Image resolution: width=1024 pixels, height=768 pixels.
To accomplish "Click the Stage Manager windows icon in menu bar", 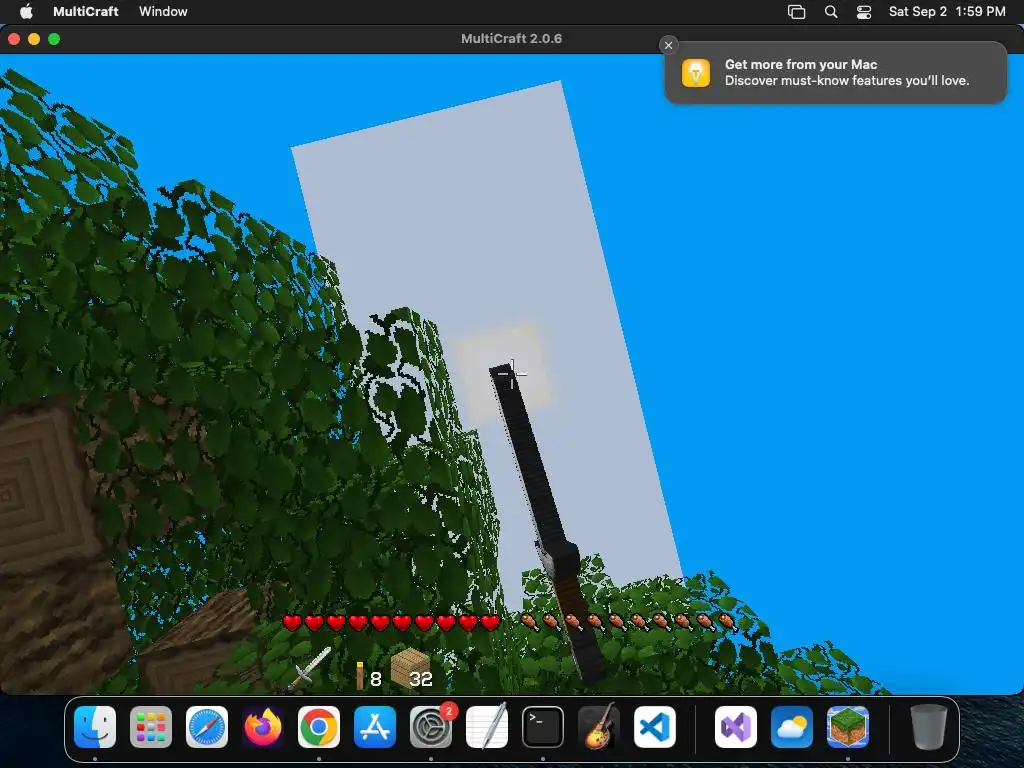I will click(797, 12).
